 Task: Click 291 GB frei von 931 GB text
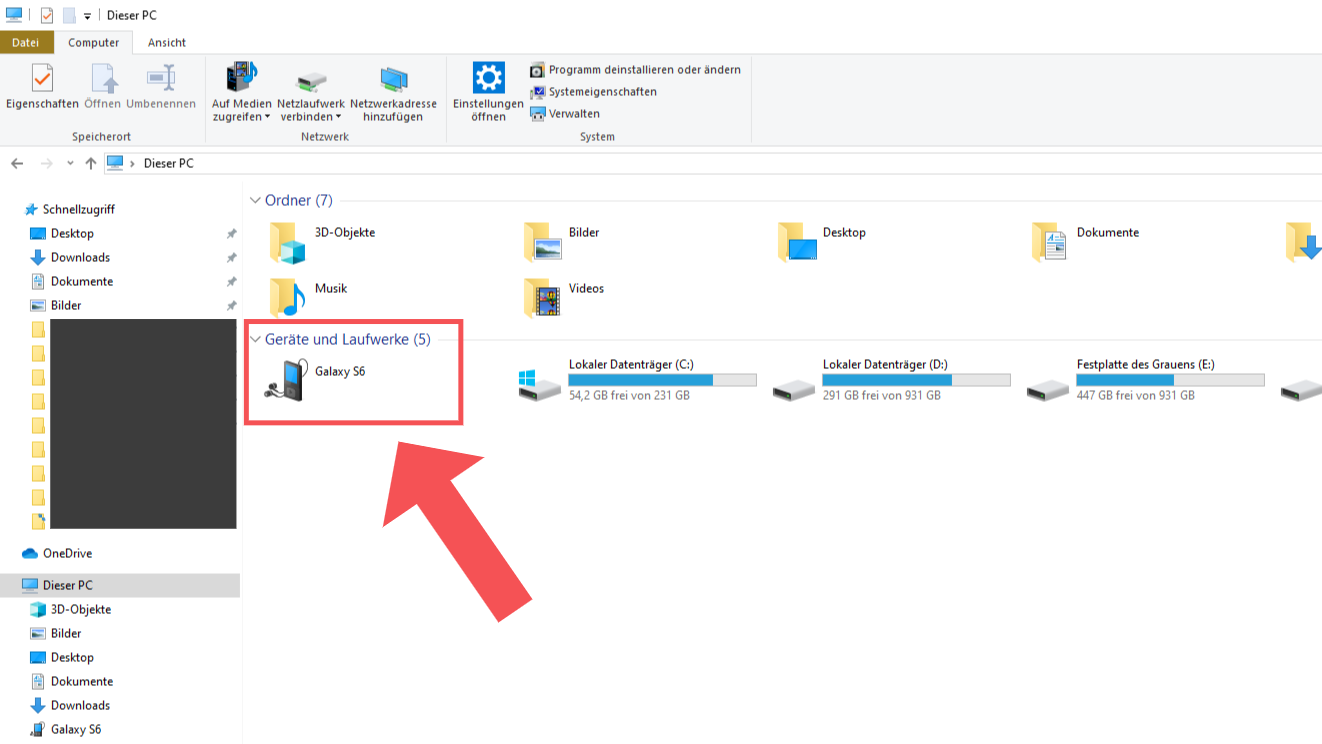(881, 396)
